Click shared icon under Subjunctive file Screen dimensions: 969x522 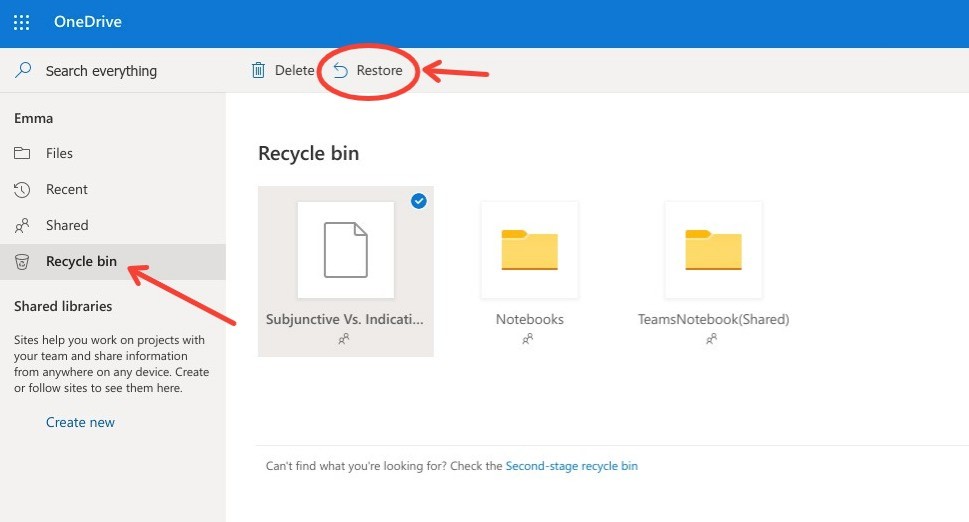point(344,339)
